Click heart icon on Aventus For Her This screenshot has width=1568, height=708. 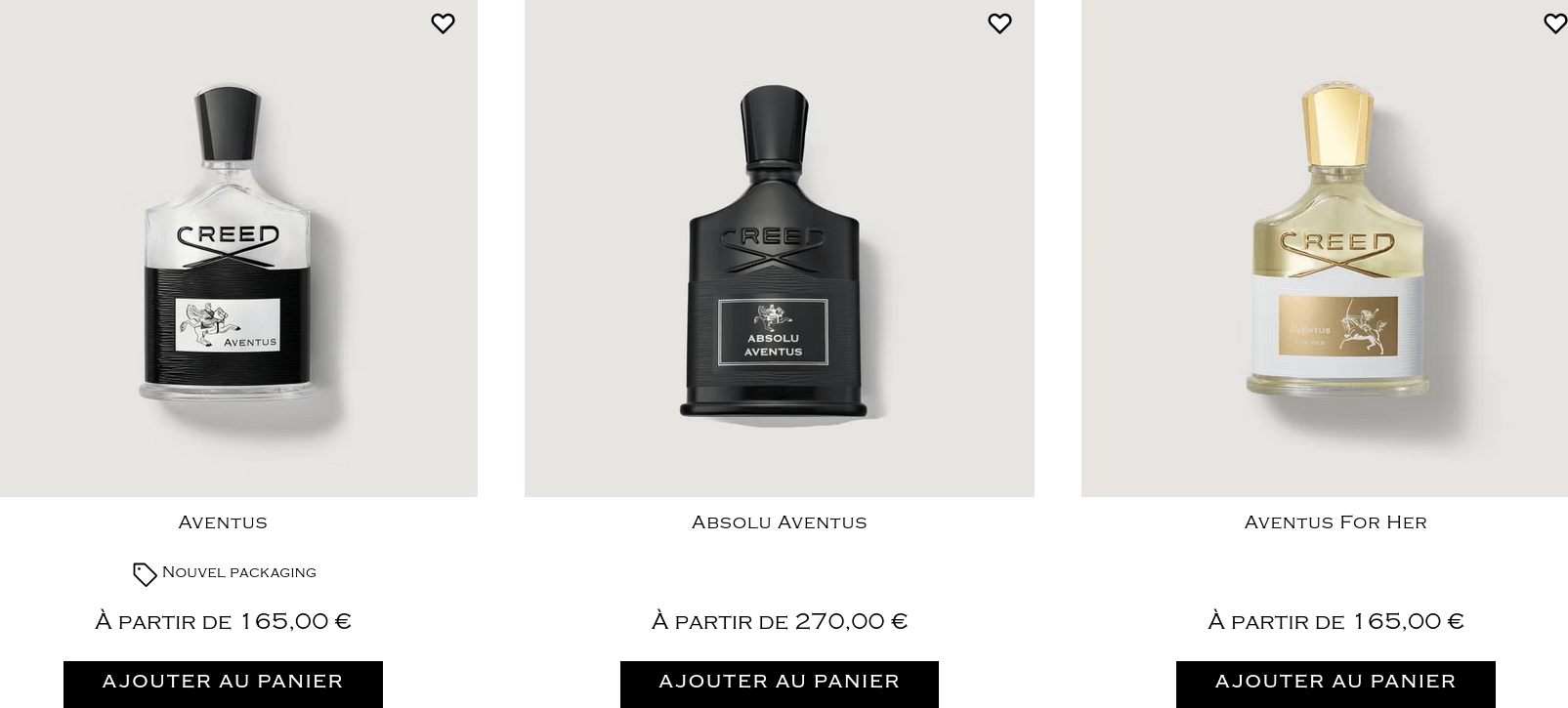[x=1555, y=23]
